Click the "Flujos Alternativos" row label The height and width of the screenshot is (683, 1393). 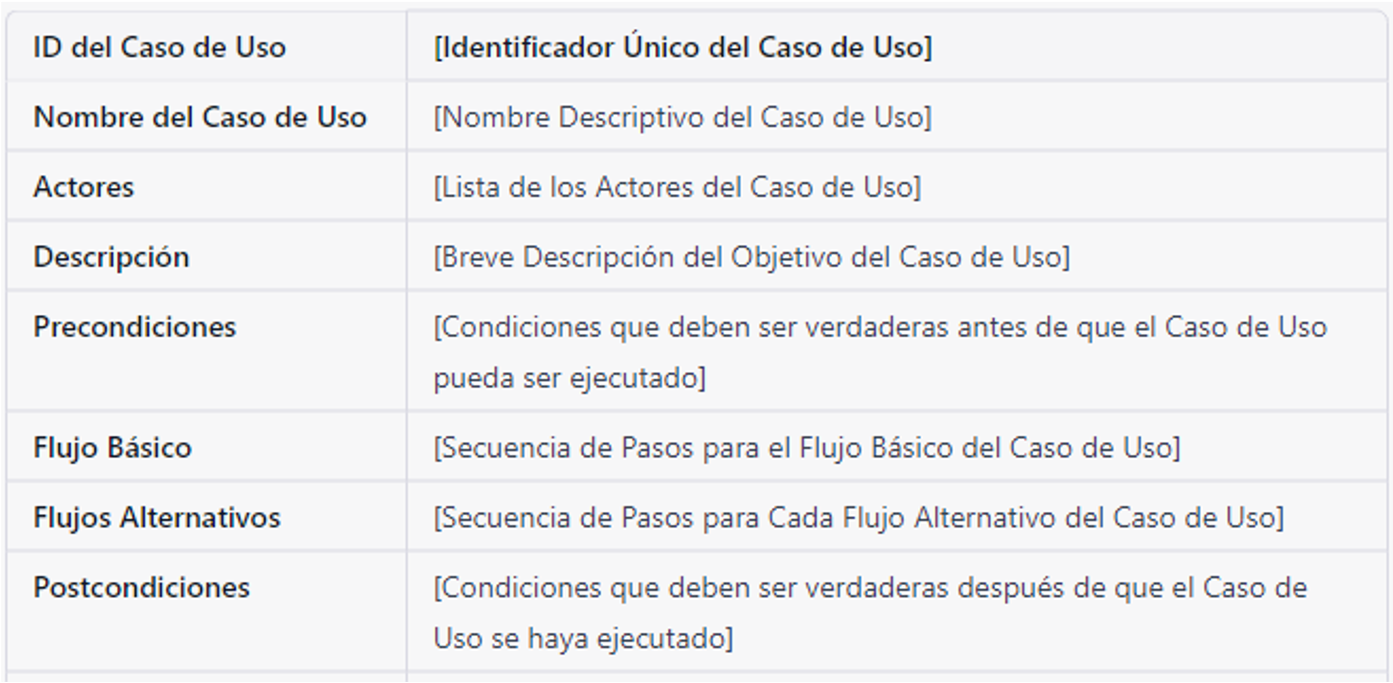click(x=157, y=517)
